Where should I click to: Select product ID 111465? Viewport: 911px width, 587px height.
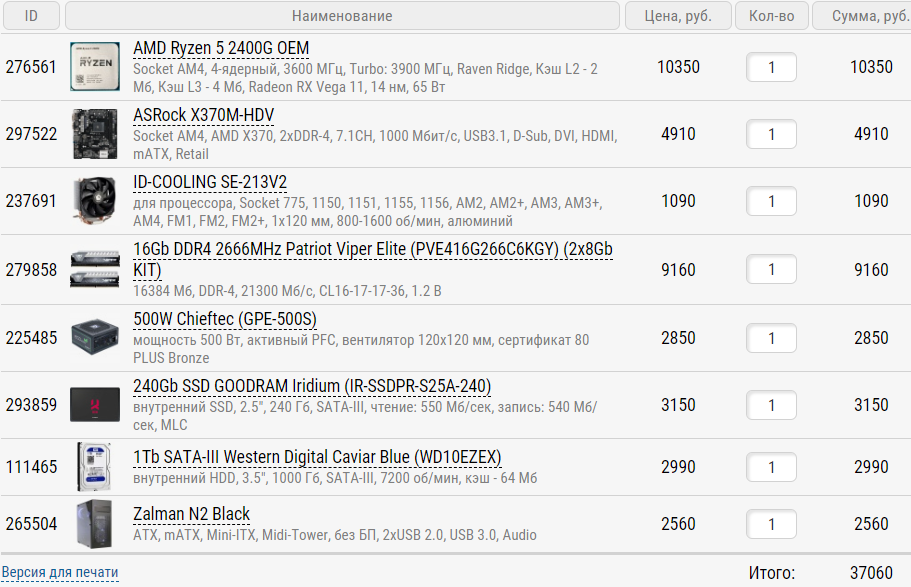coord(31,467)
